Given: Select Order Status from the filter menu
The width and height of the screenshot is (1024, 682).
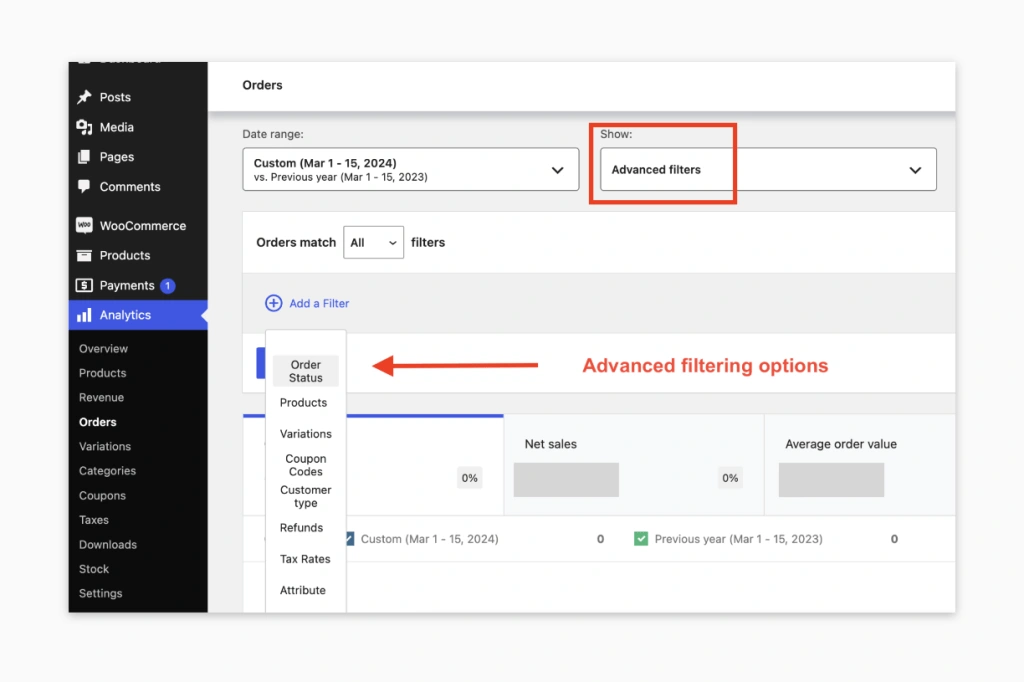Looking at the screenshot, I should pos(305,371).
